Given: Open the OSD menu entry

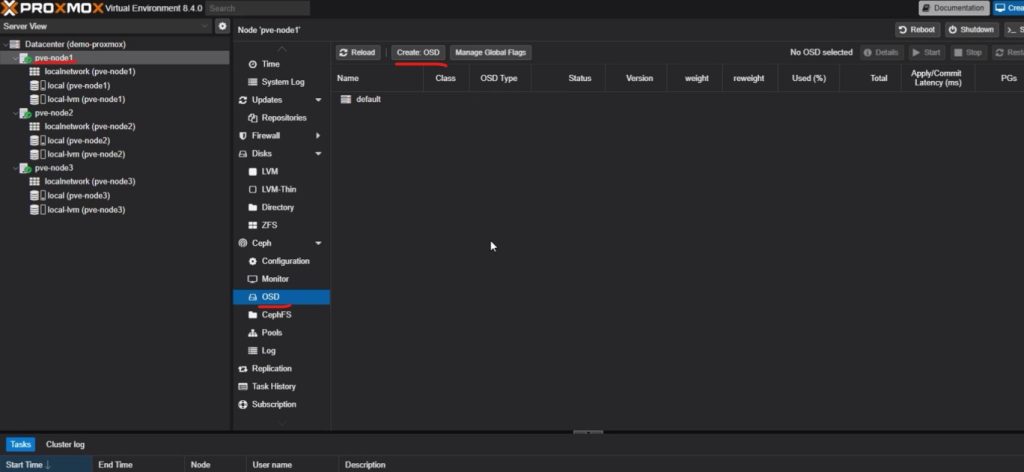Looking at the screenshot, I should pyautogui.click(x=281, y=297).
